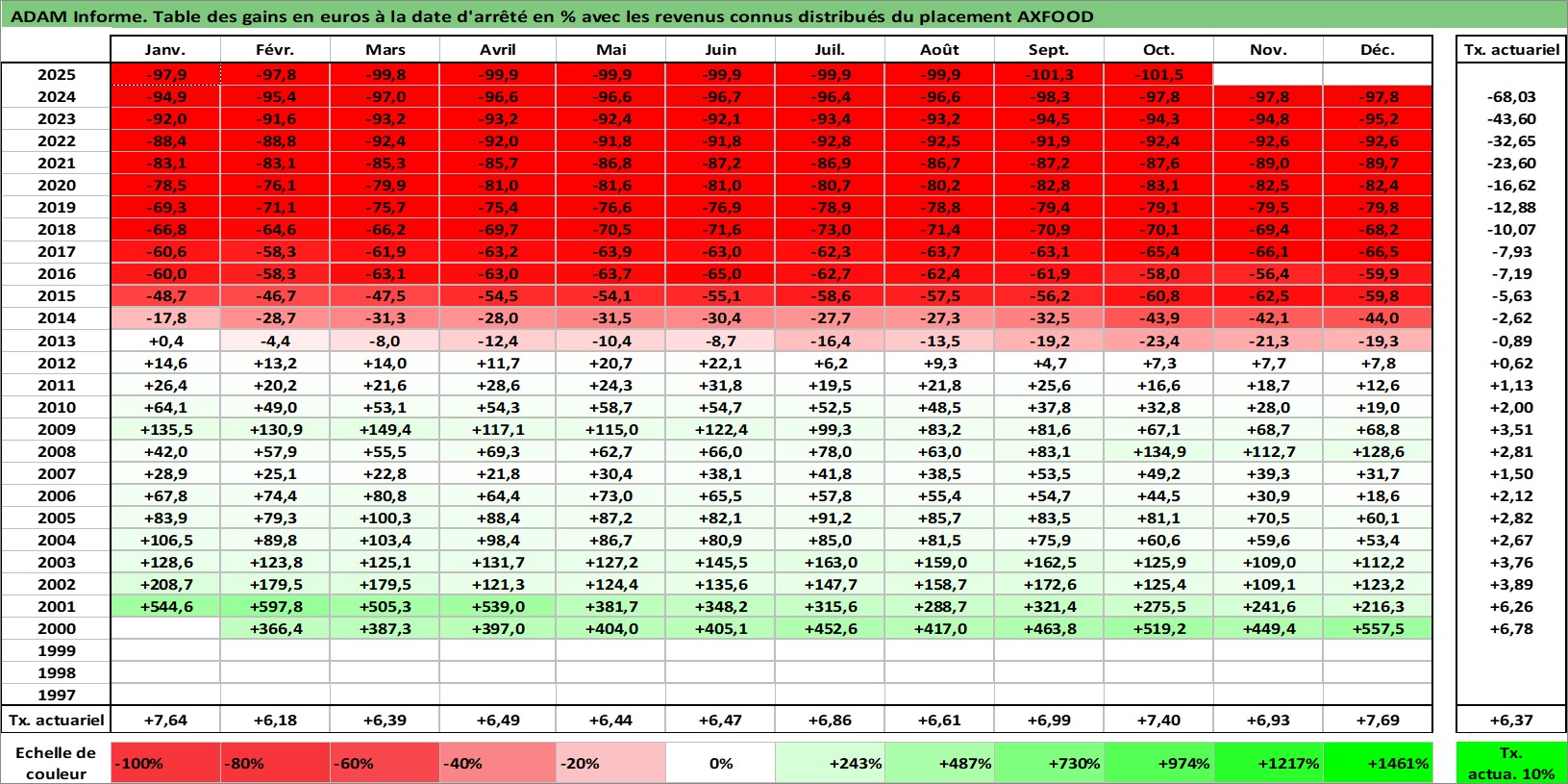Click the +243% light green scale swatch

click(x=830, y=763)
